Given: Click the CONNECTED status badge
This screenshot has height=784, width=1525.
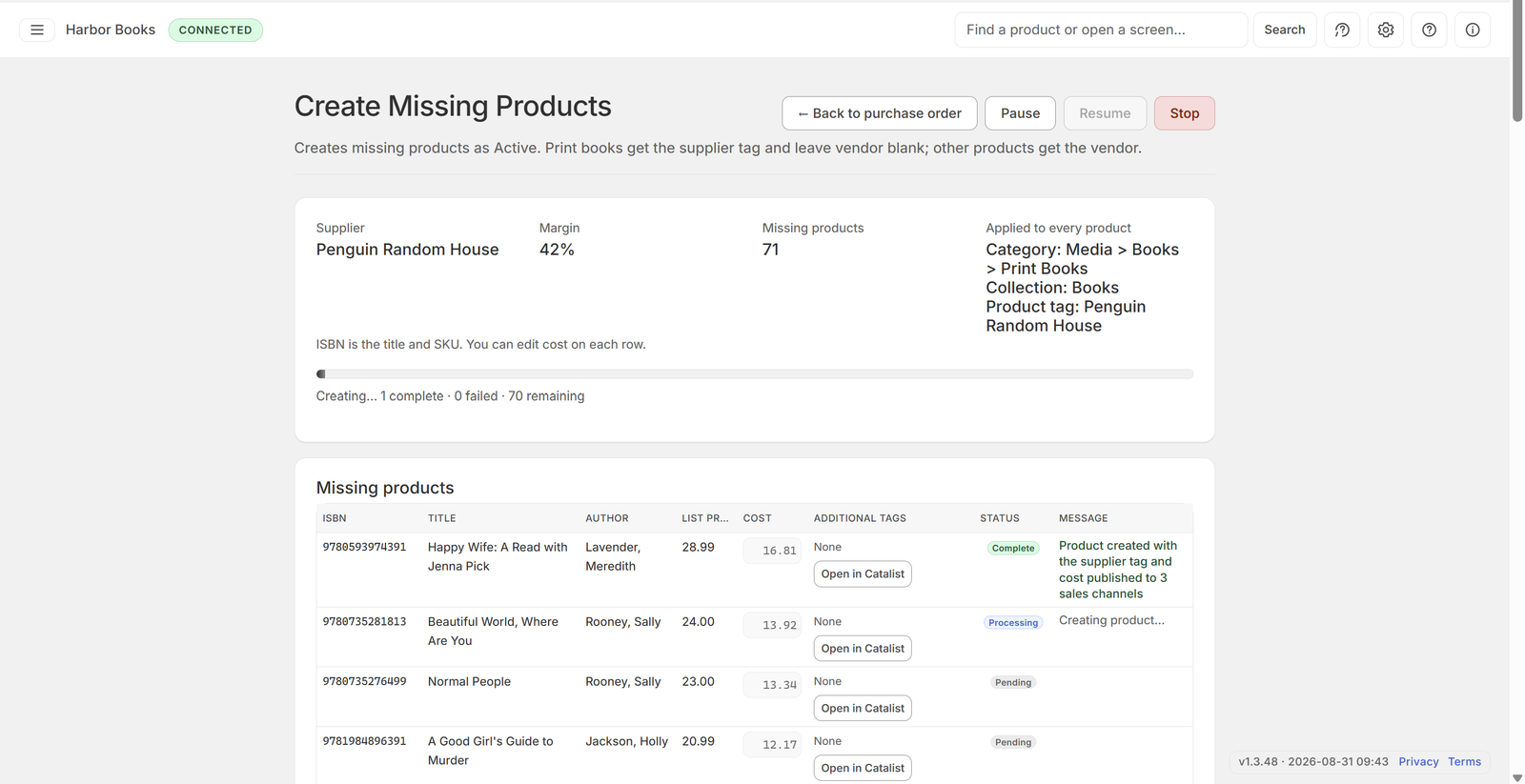Looking at the screenshot, I should 215,30.
